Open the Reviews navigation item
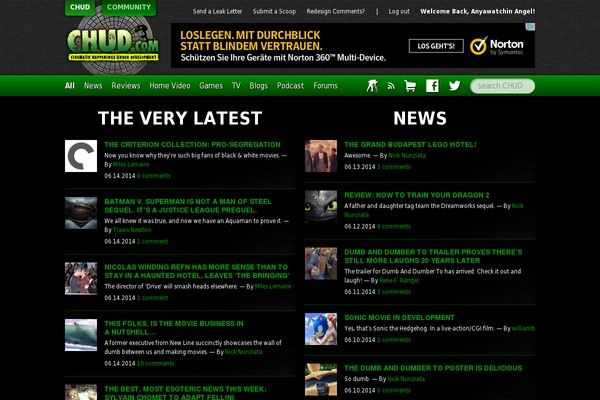Image resolution: width=600 pixels, height=400 pixels. (x=126, y=86)
